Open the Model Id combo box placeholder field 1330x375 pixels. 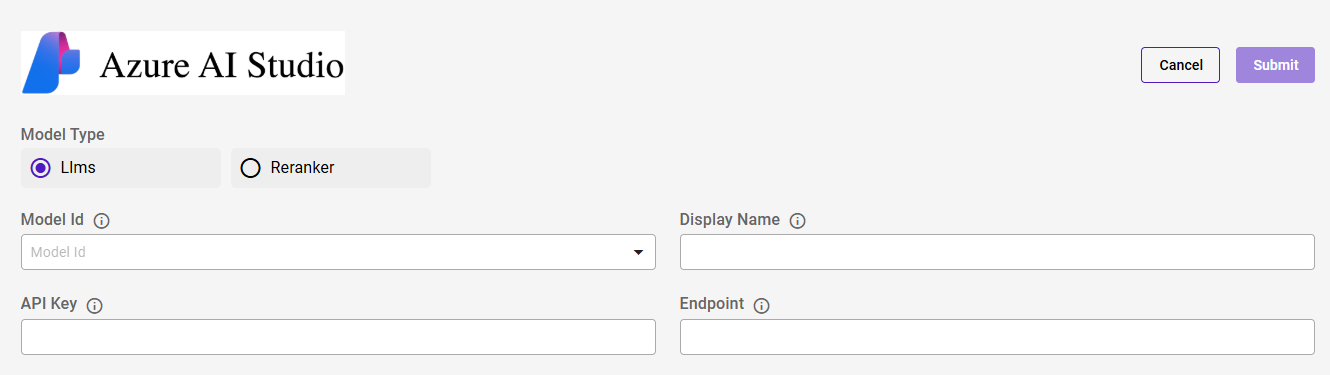tap(338, 252)
